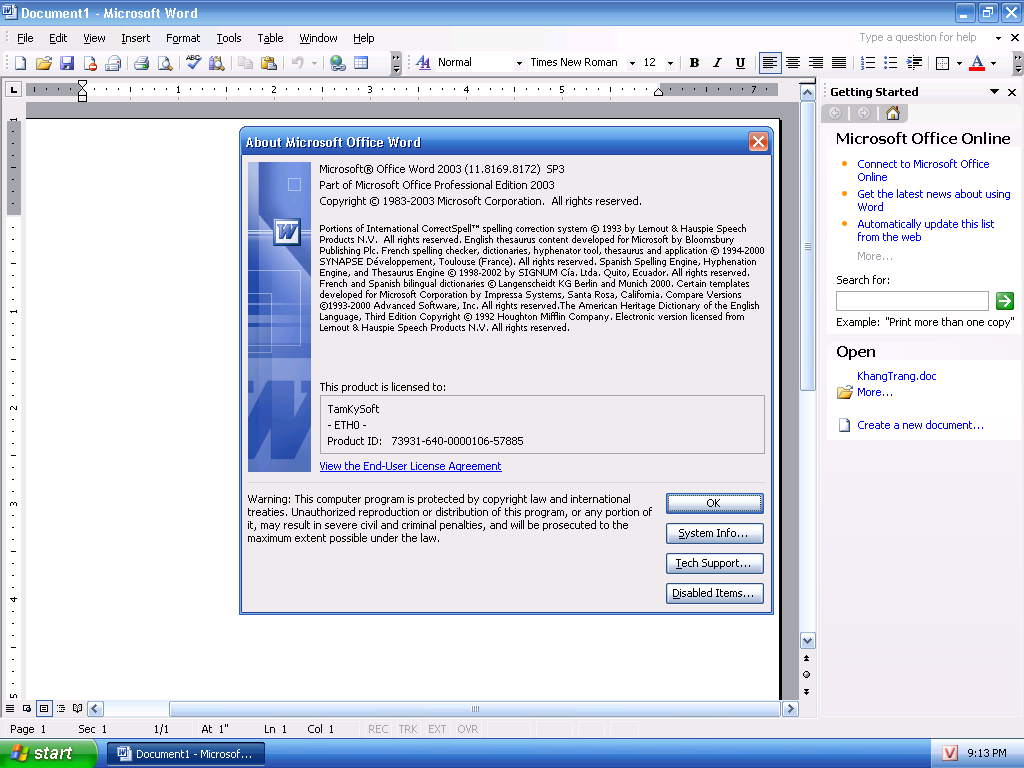Click the Numbering list icon
The width and height of the screenshot is (1024, 768).
click(x=868, y=63)
